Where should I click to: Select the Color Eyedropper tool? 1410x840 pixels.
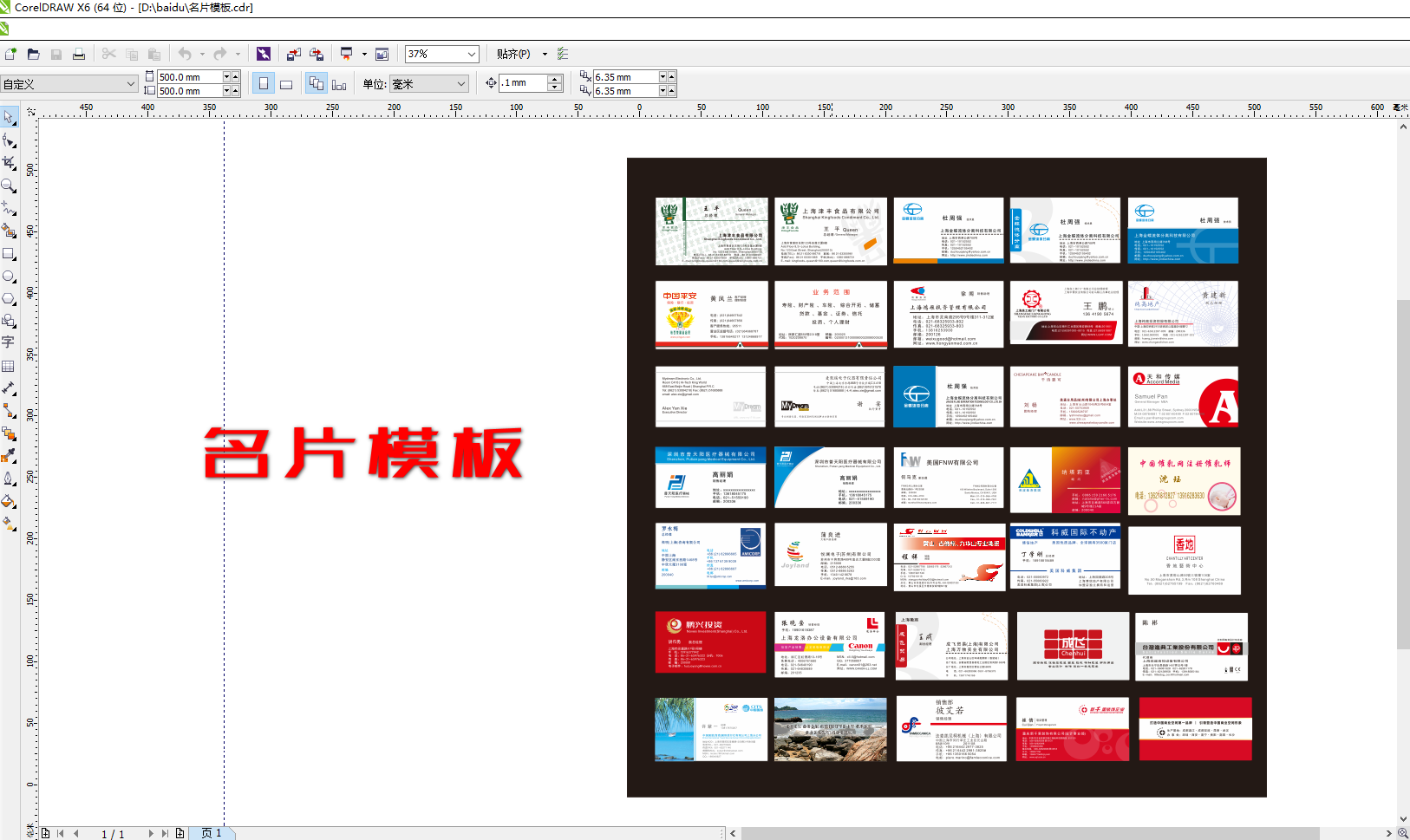[9, 456]
